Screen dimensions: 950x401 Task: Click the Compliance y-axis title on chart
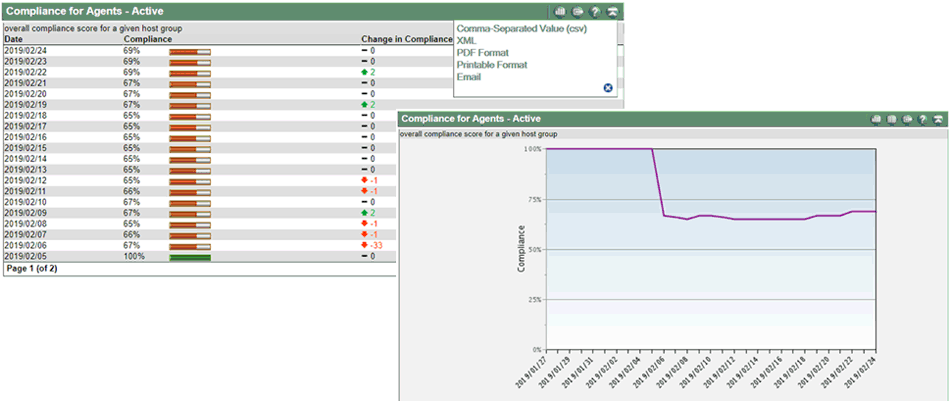coord(522,248)
